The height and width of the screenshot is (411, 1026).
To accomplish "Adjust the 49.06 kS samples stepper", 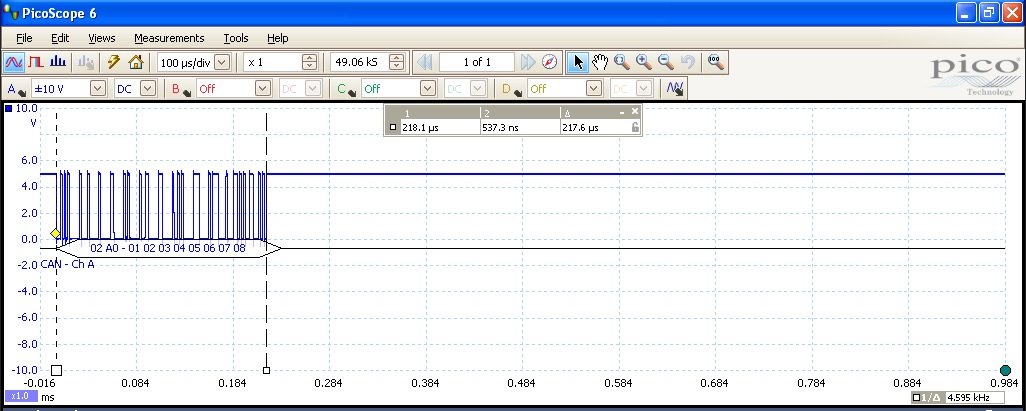I will pos(397,62).
